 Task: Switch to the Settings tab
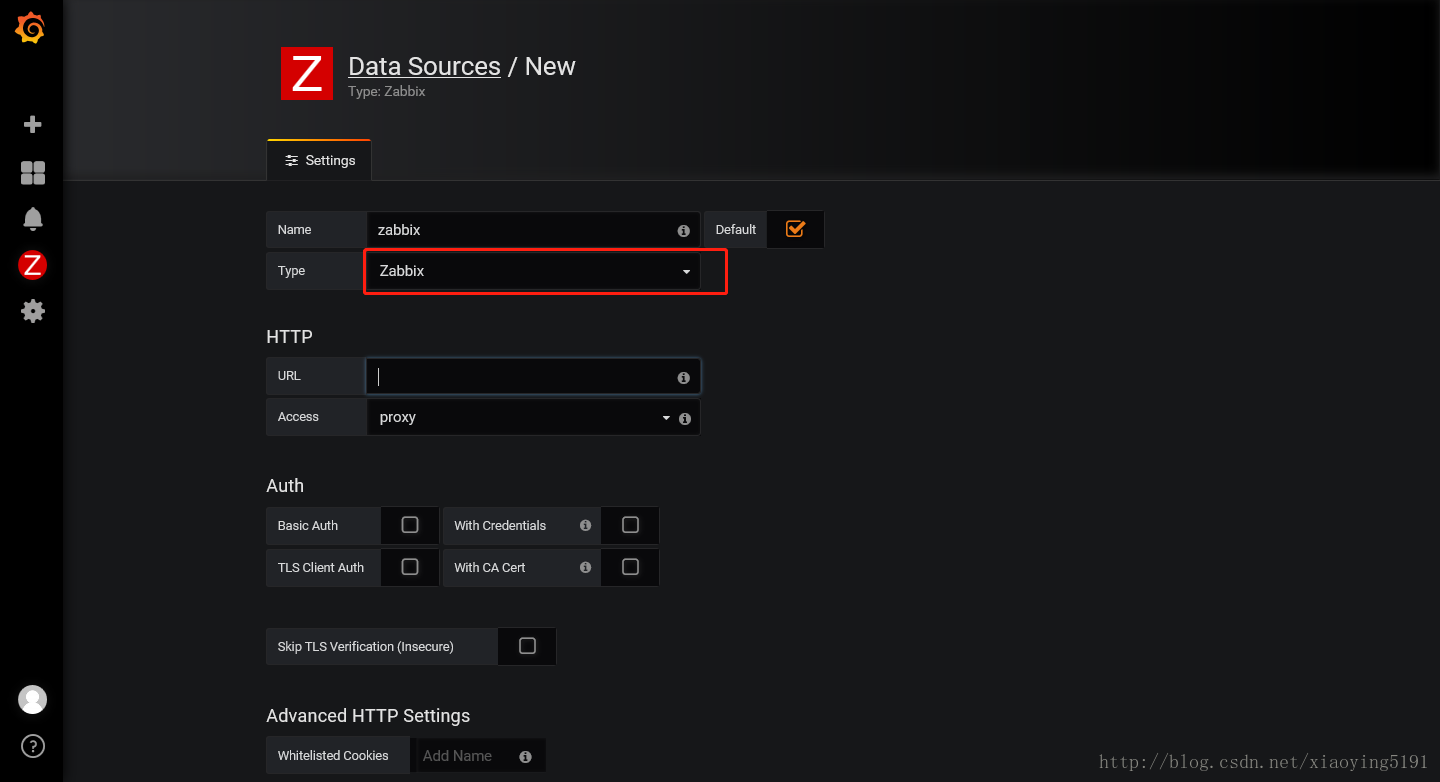(x=319, y=160)
